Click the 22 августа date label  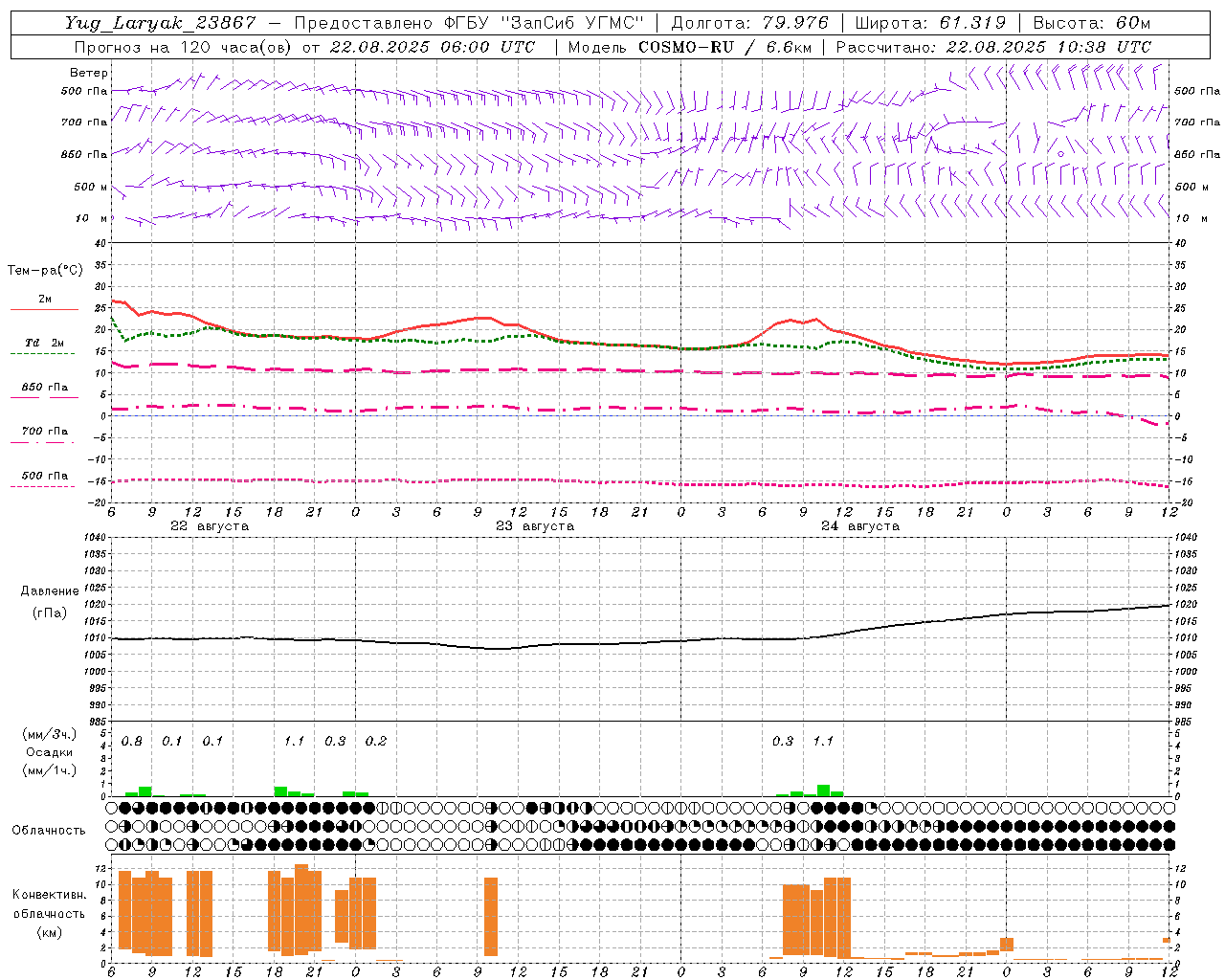tap(210, 526)
